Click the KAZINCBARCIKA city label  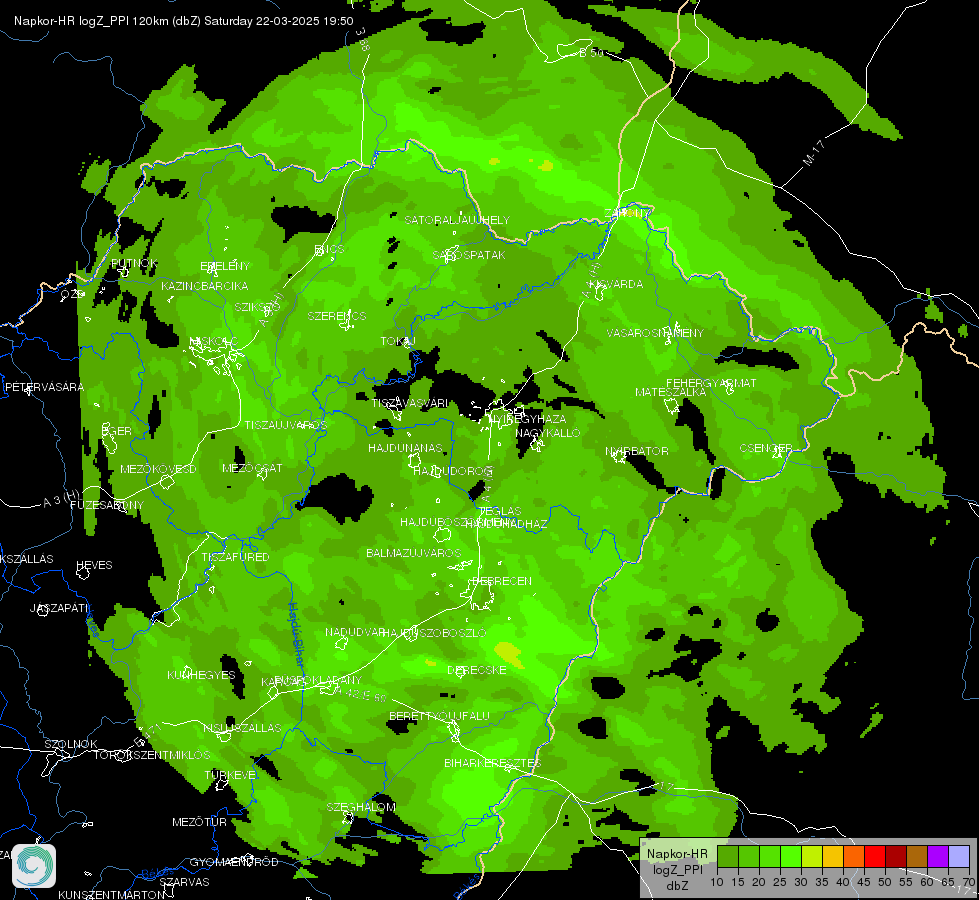click(x=204, y=286)
